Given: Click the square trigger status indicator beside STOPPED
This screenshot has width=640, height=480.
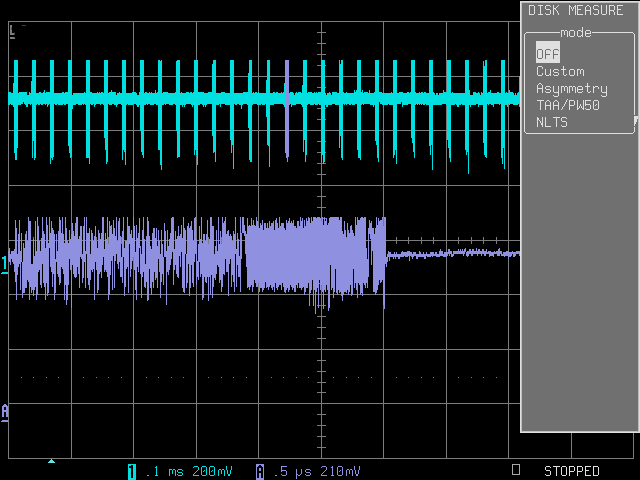Looking at the screenshot, I should 516,469.
